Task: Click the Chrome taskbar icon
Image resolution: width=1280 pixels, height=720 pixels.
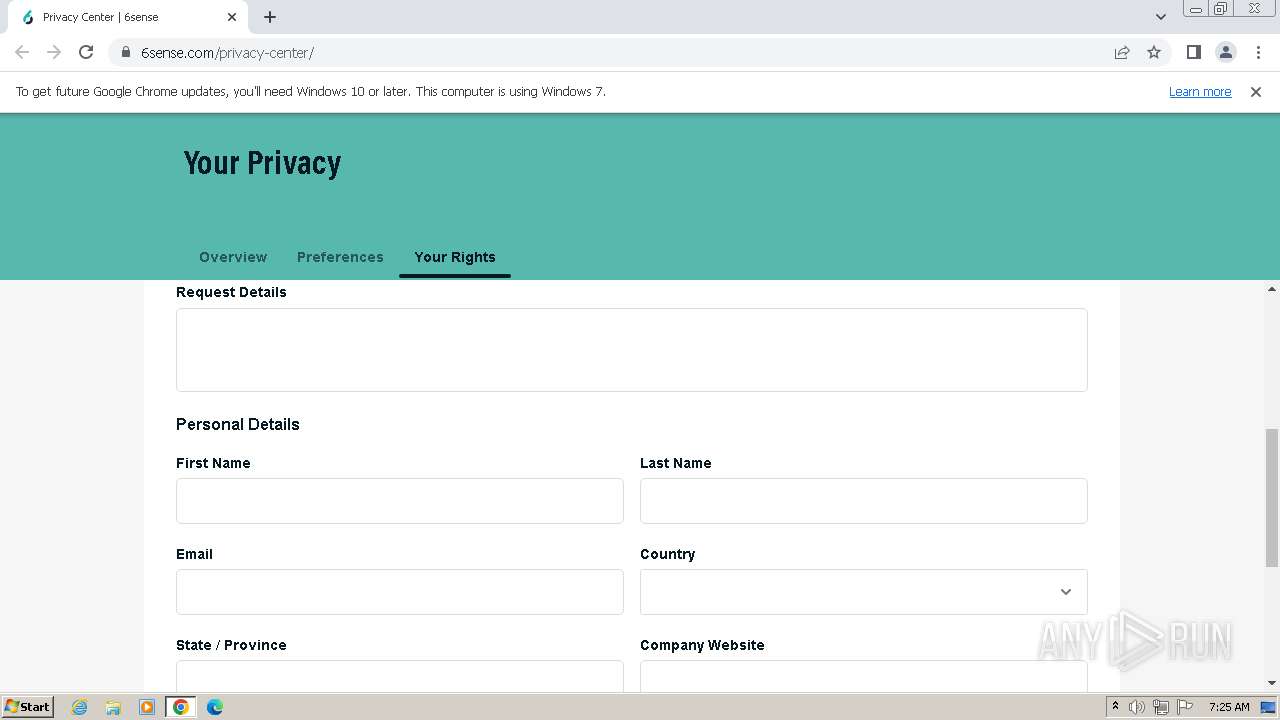Action: click(x=181, y=707)
